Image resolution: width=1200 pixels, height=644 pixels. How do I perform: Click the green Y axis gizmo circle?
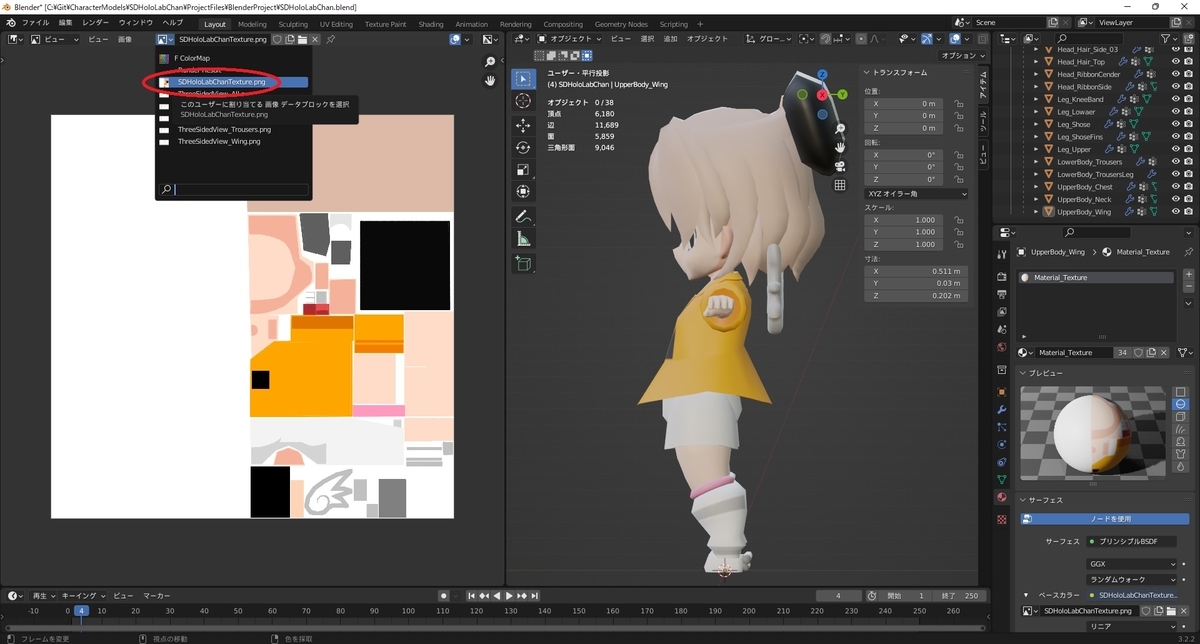tap(843, 94)
